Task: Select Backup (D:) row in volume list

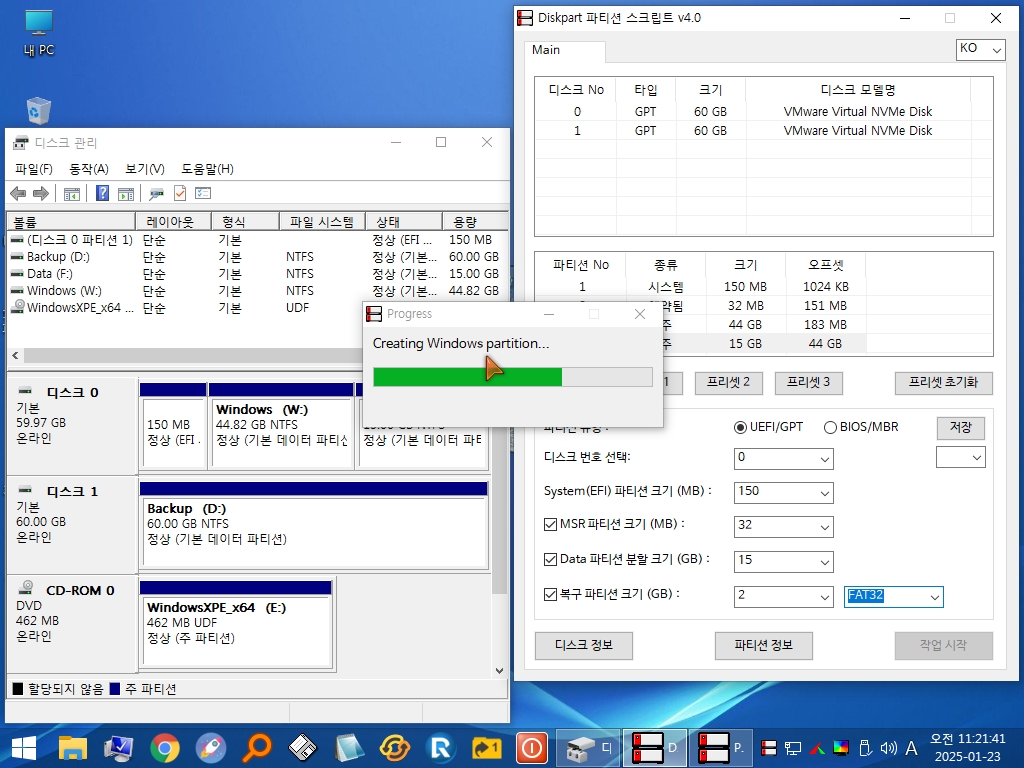Action: (256, 257)
